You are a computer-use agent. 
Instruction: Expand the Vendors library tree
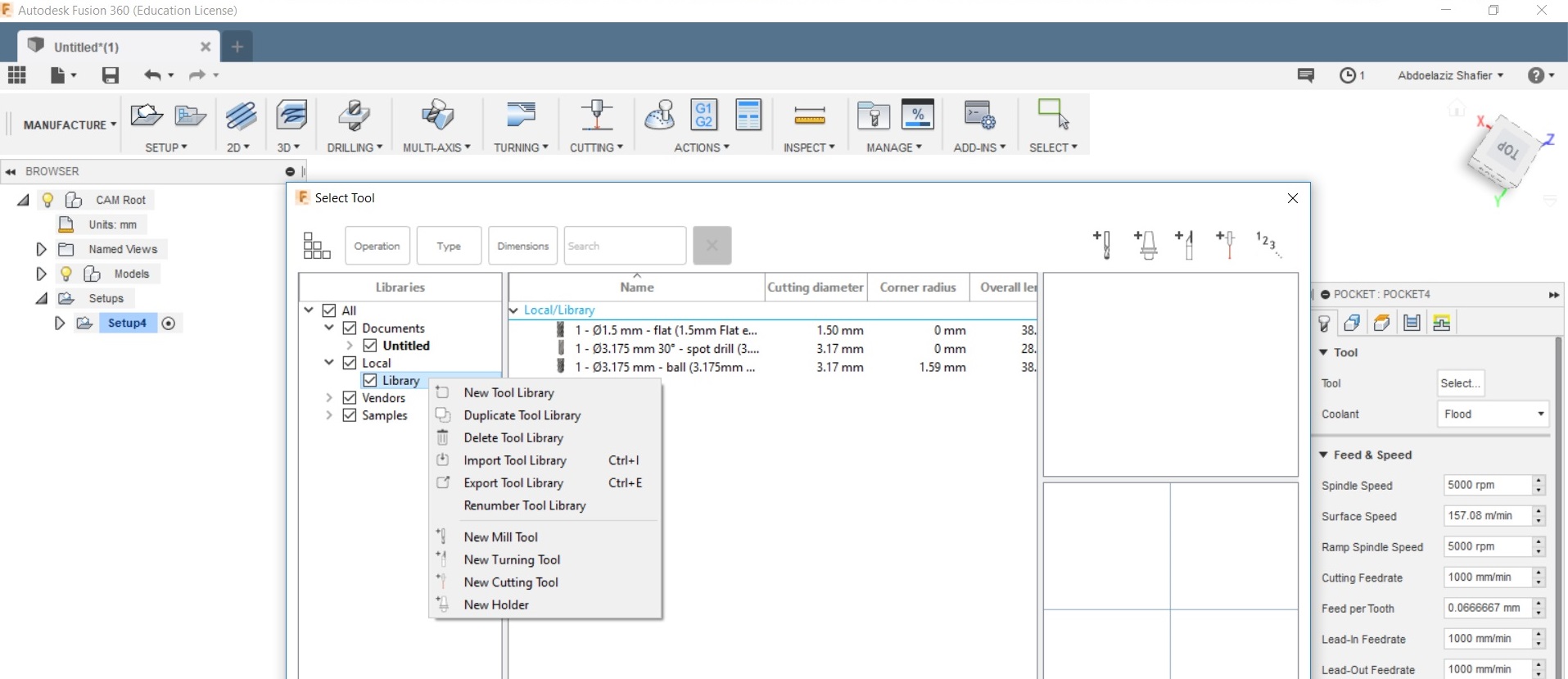329,398
